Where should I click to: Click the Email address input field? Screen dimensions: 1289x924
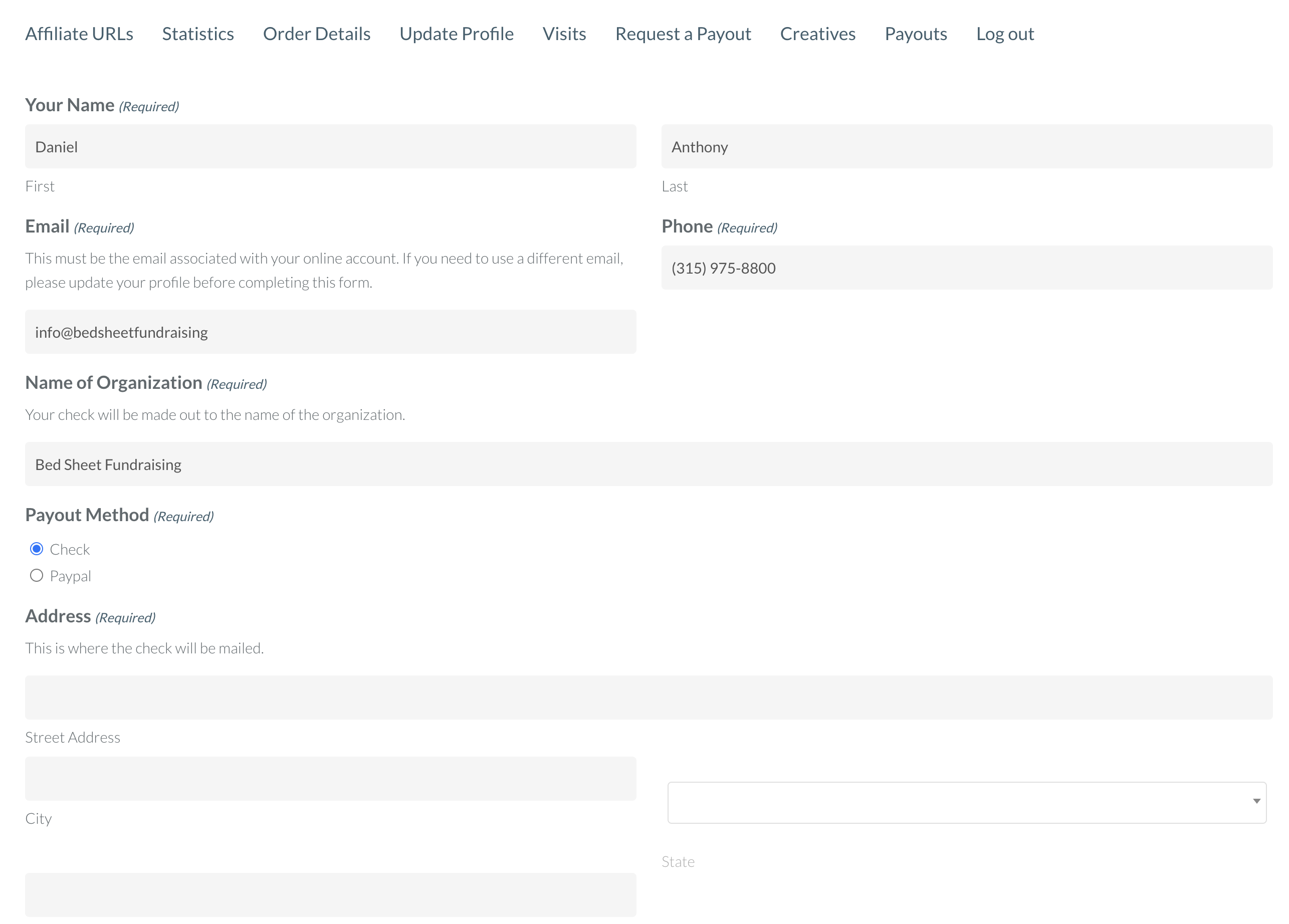[330, 332]
